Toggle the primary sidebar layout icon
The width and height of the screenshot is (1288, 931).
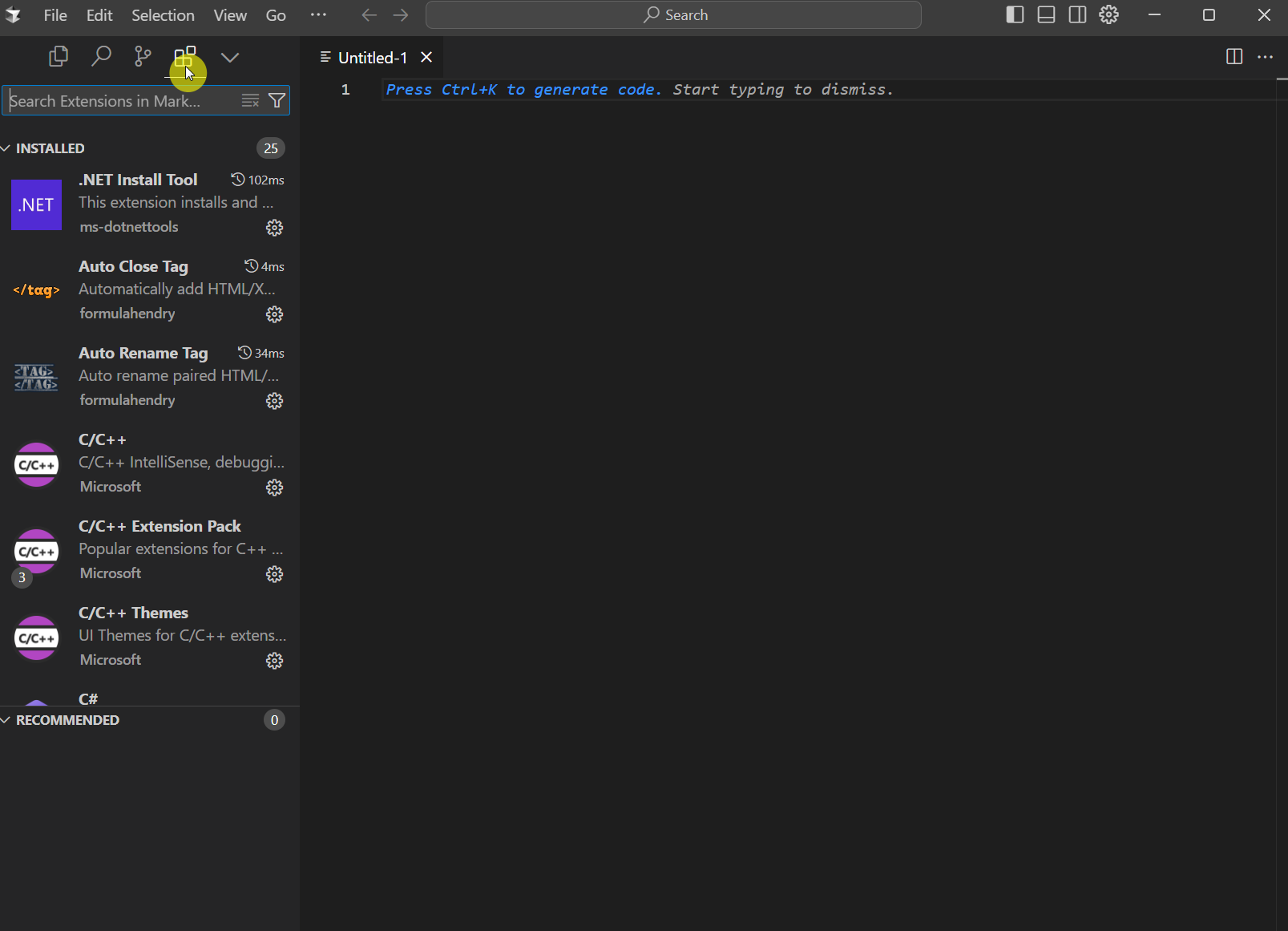click(1015, 14)
